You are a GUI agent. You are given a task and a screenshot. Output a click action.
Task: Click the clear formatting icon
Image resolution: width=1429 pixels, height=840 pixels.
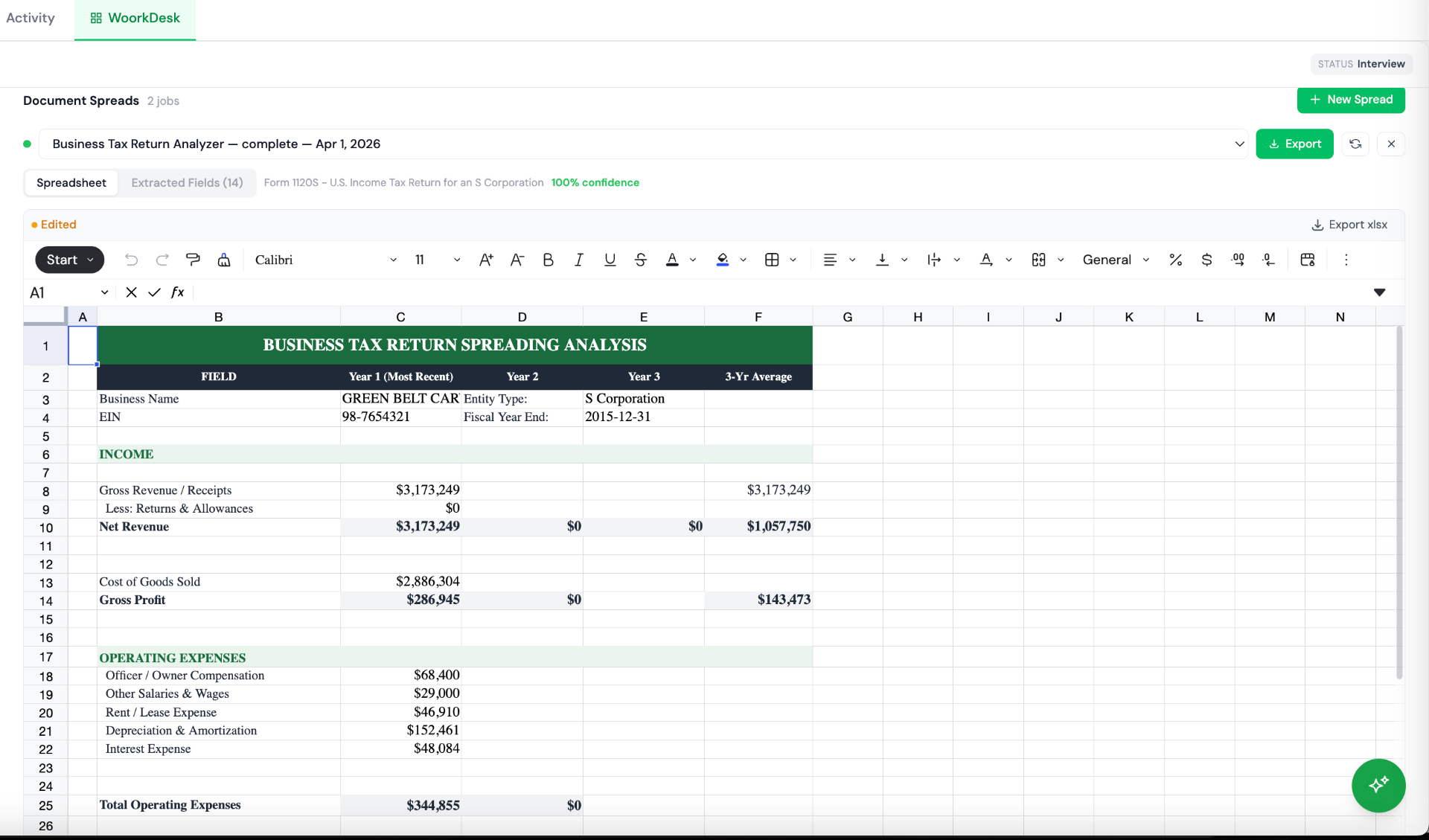pyautogui.click(x=224, y=260)
